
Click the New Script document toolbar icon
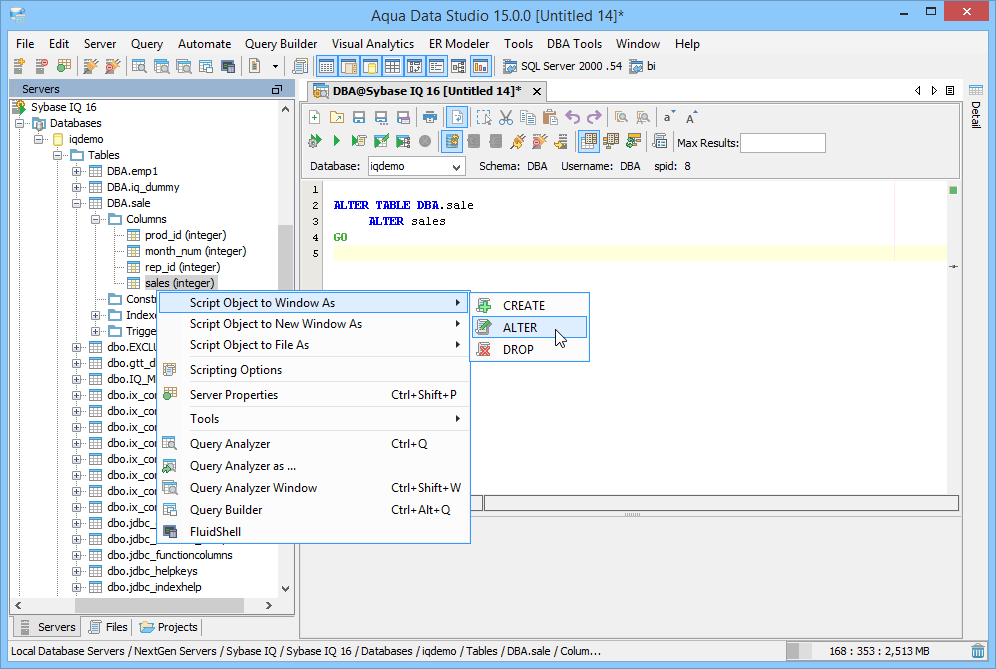click(x=255, y=66)
